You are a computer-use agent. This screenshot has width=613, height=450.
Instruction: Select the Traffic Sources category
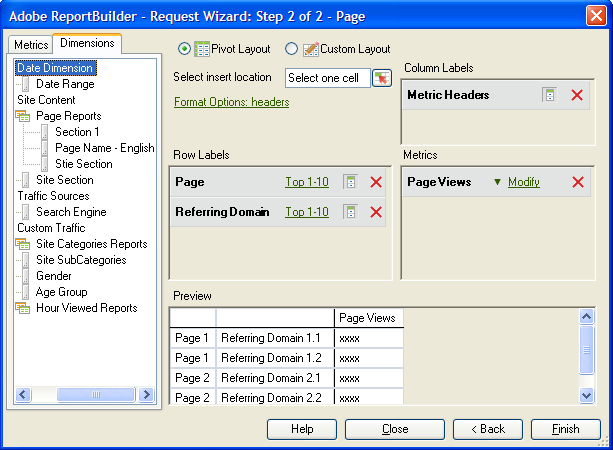(54, 196)
